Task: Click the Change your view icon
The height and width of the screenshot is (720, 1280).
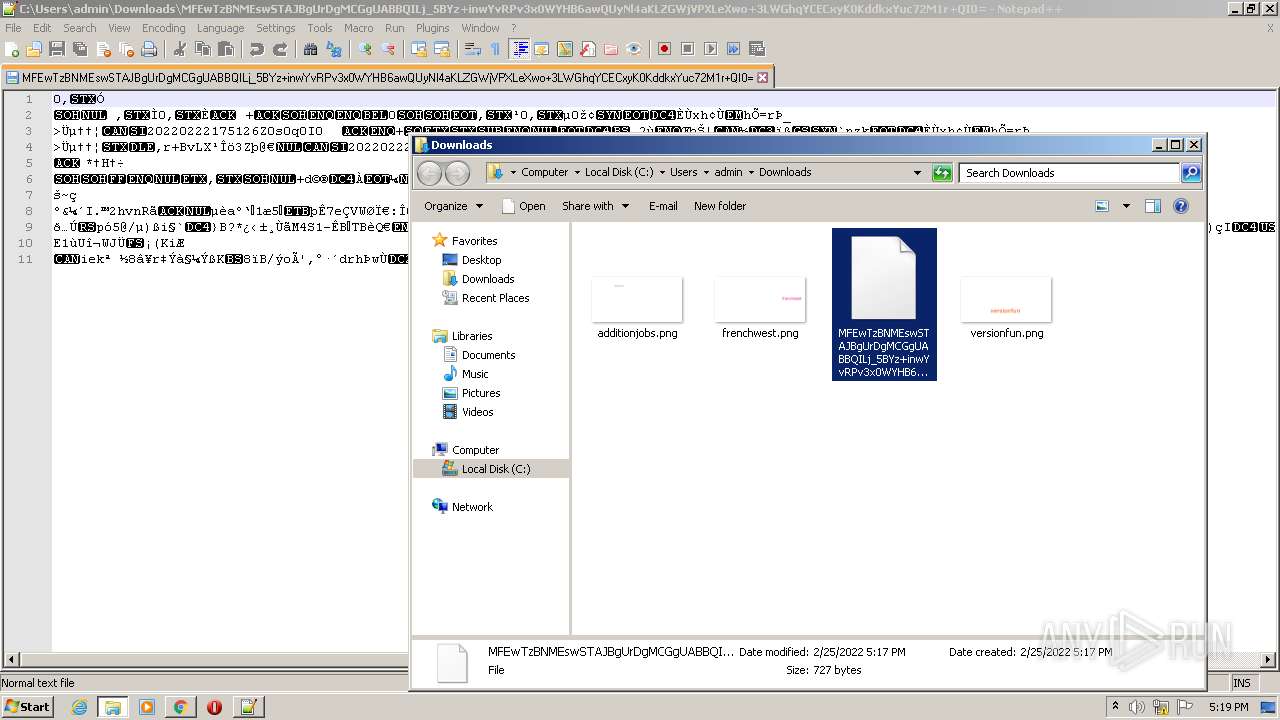Action: 1102,206
